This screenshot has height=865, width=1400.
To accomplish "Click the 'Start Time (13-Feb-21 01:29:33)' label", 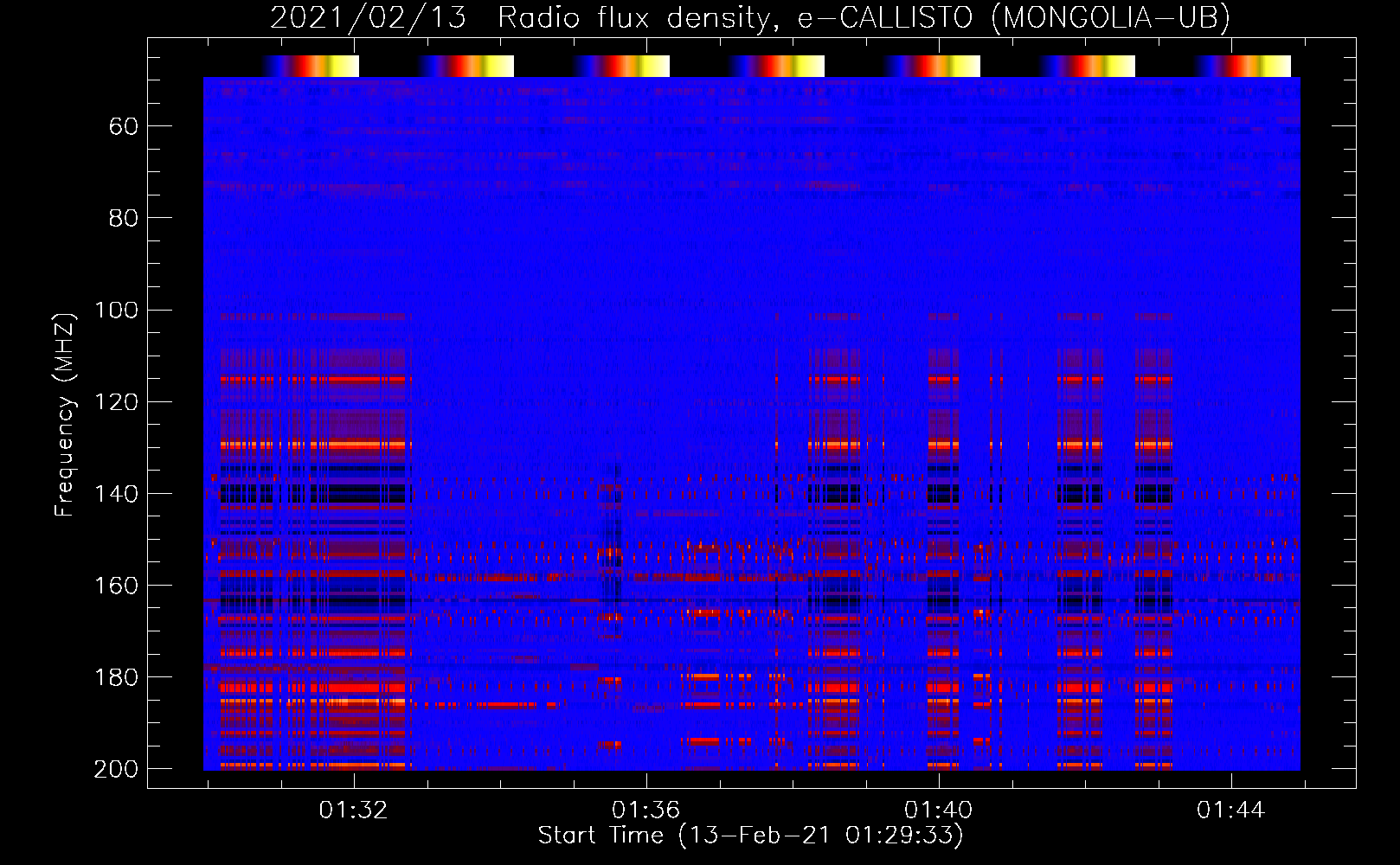I will click(x=750, y=836).
